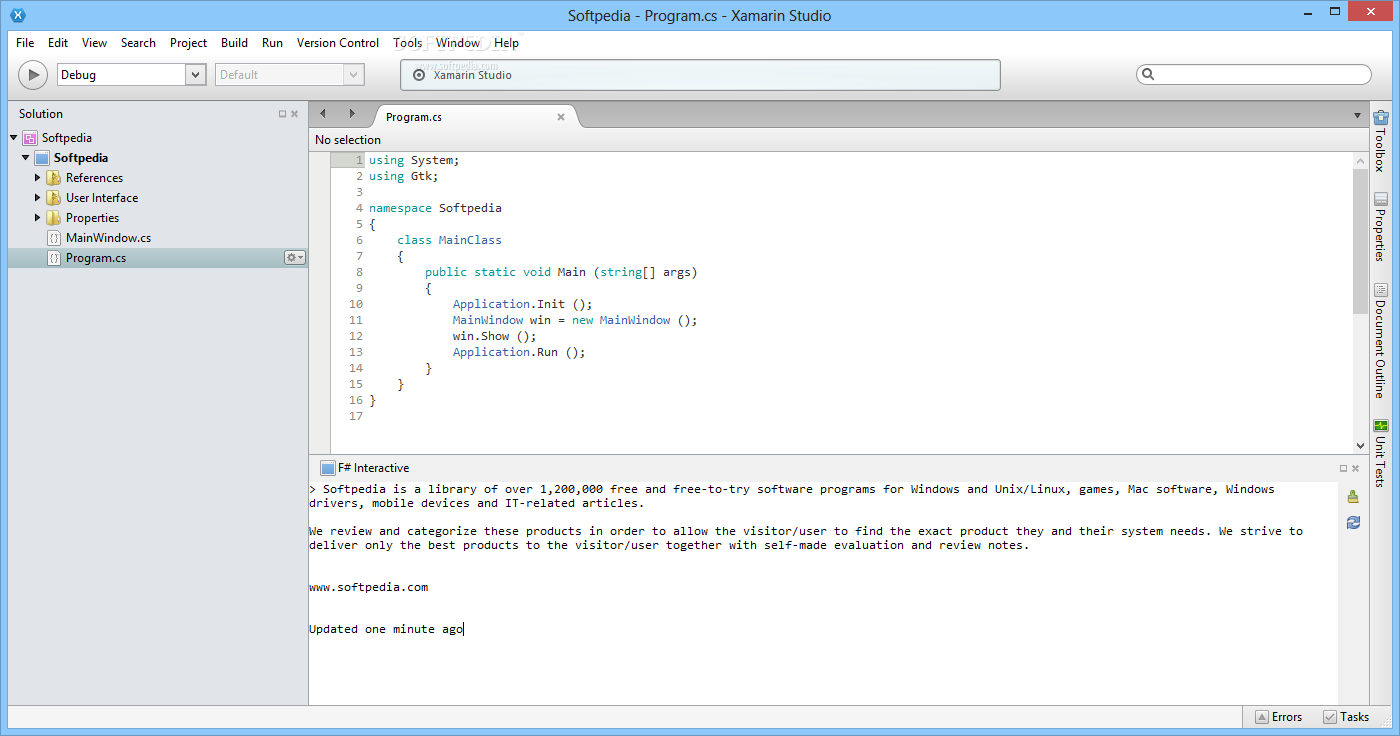Close the Program.cs tab

pyautogui.click(x=561, y=117)
